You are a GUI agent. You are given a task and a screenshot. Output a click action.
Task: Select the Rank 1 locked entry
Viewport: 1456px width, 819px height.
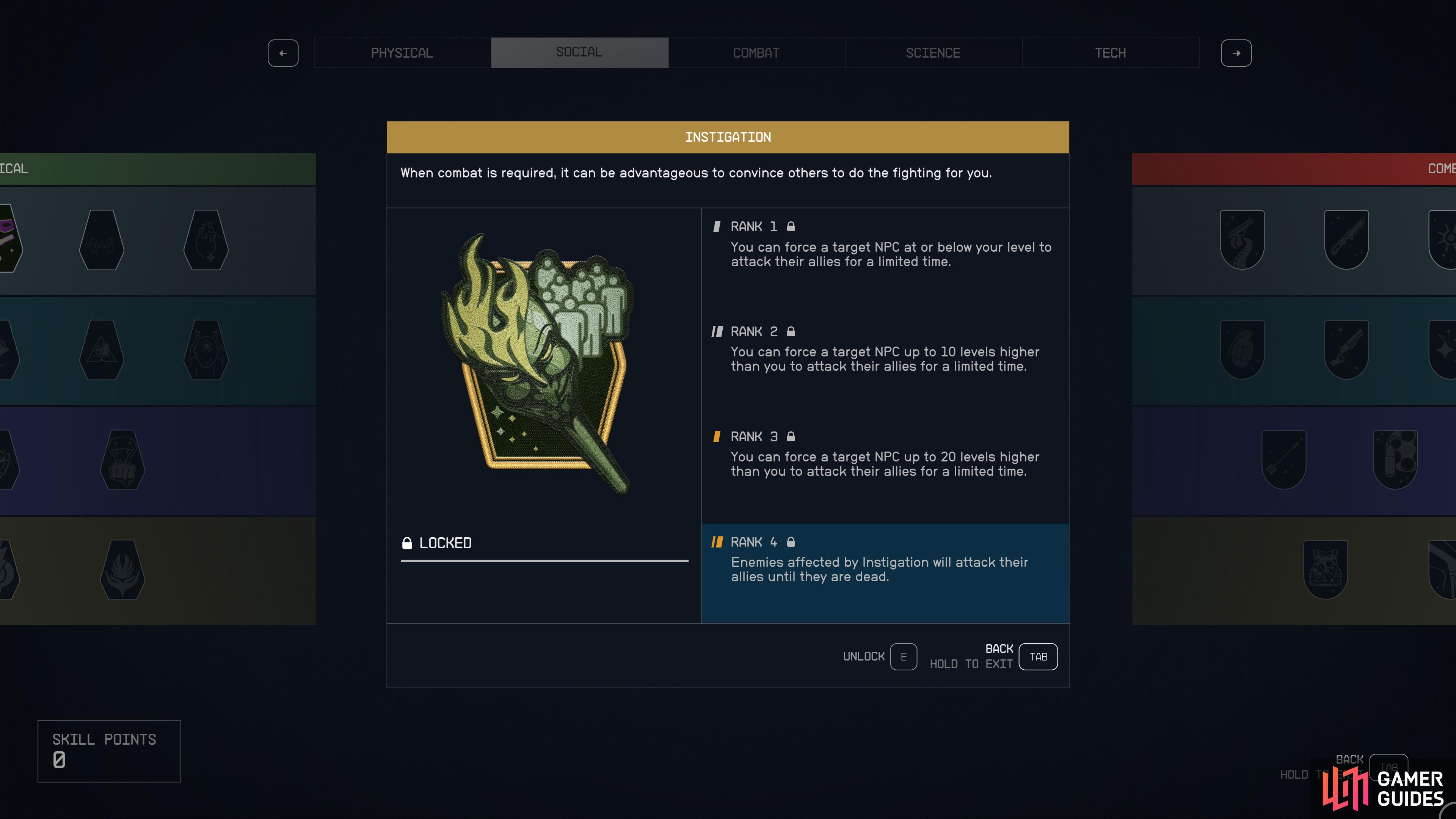pyautogui.click(x=885, y=244)
